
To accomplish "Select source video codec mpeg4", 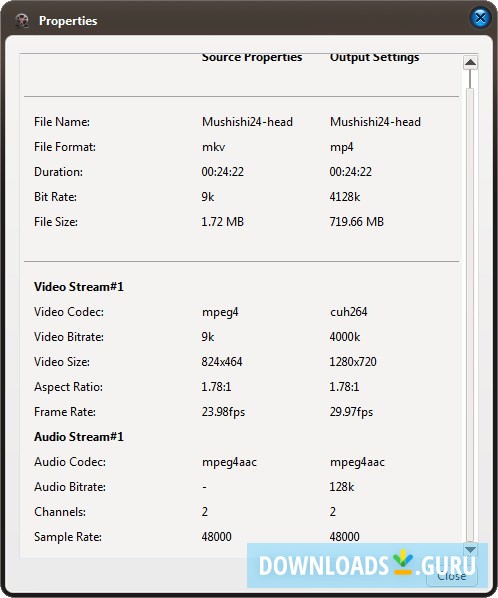I will pyautogui.click(x=220, y=312).
